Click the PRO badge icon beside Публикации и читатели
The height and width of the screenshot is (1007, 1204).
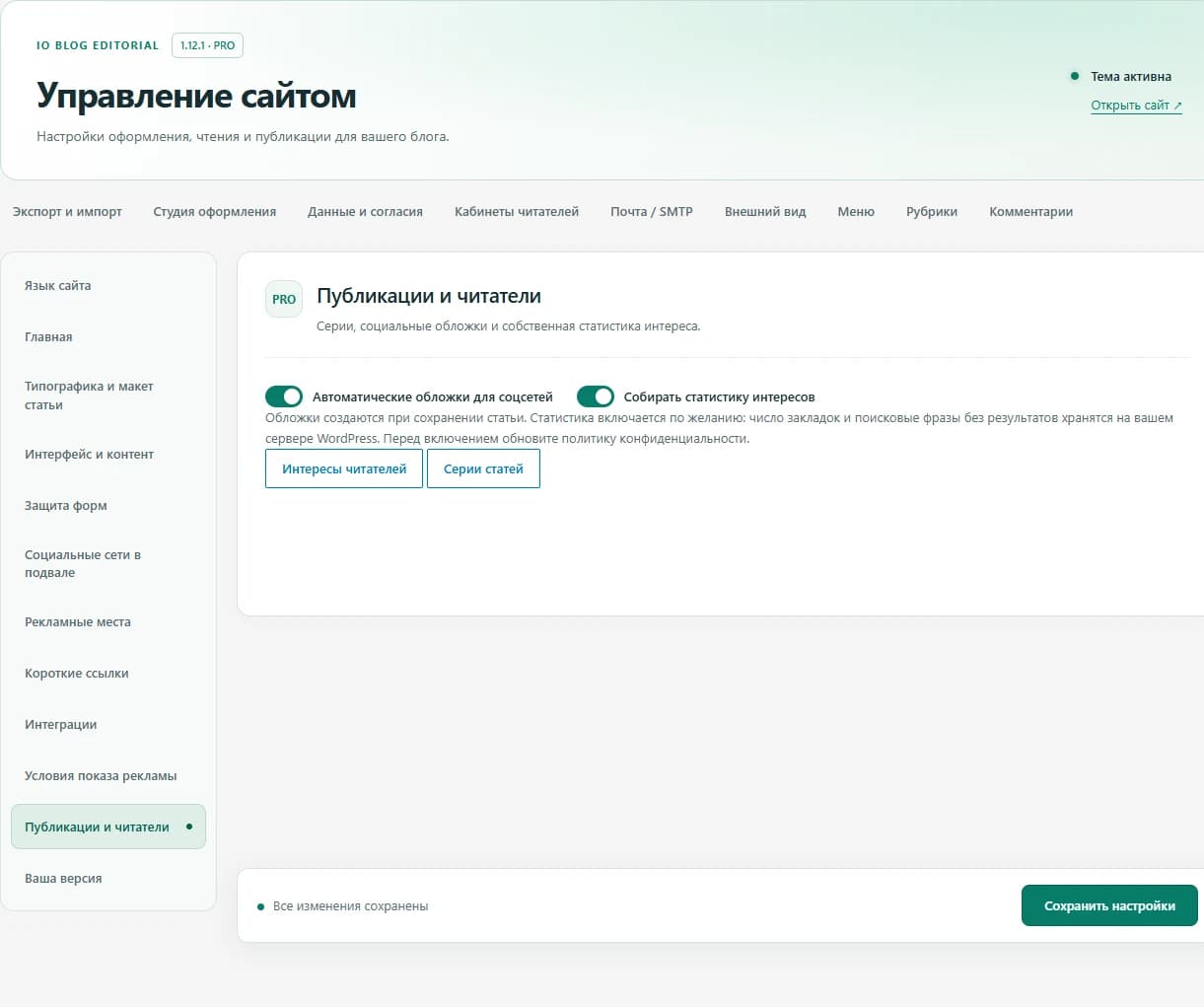pyautogui.click(x=284, y=299)
